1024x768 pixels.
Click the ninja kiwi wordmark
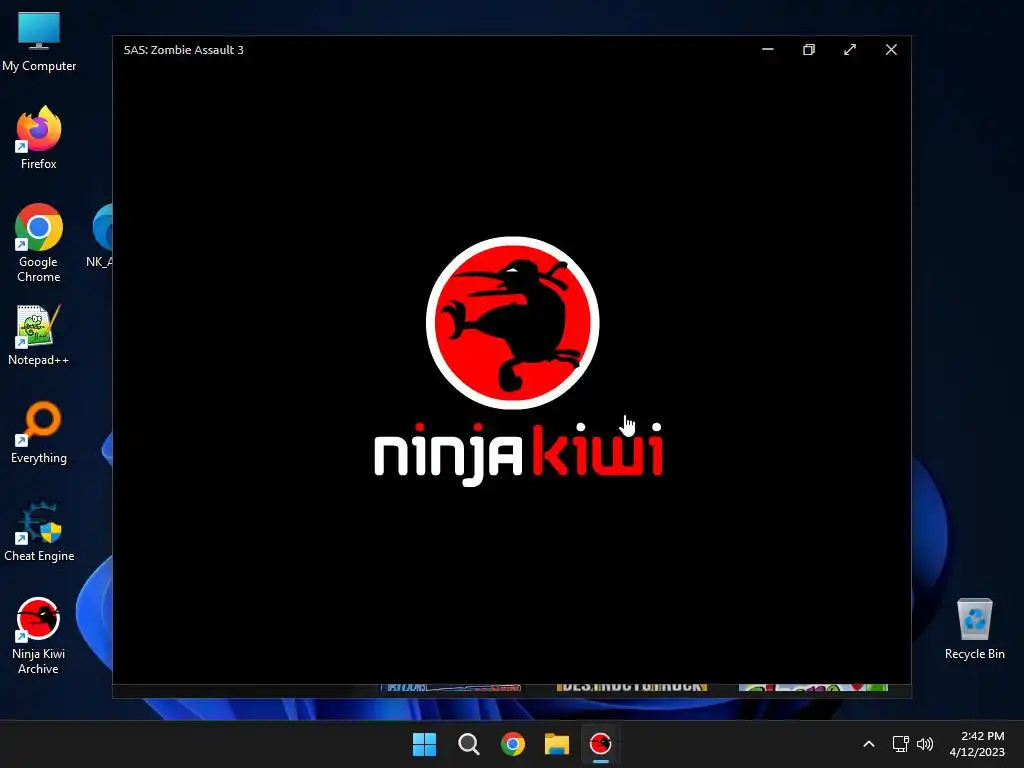[519, 453]
